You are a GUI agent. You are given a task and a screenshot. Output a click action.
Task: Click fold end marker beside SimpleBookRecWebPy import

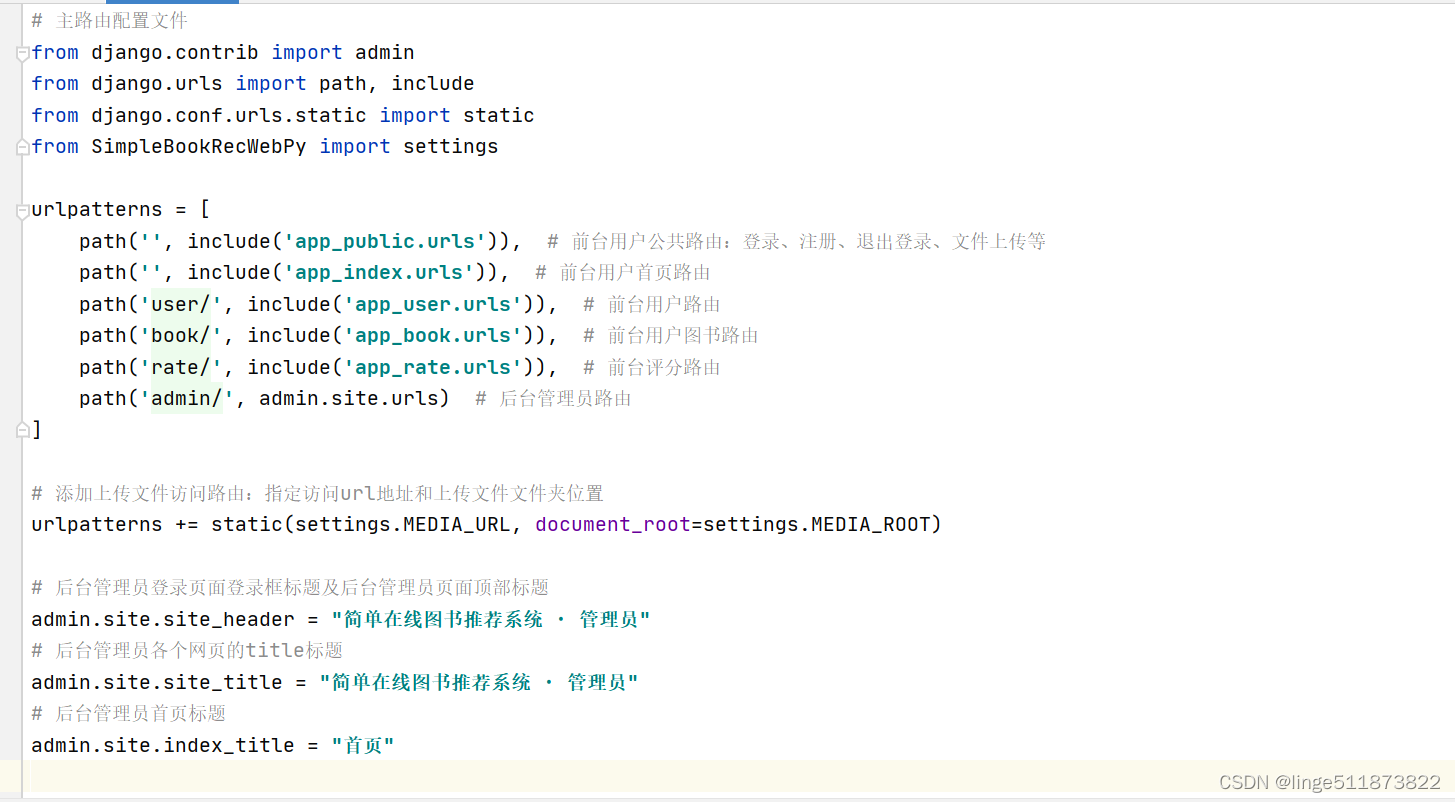click(22, 147)
